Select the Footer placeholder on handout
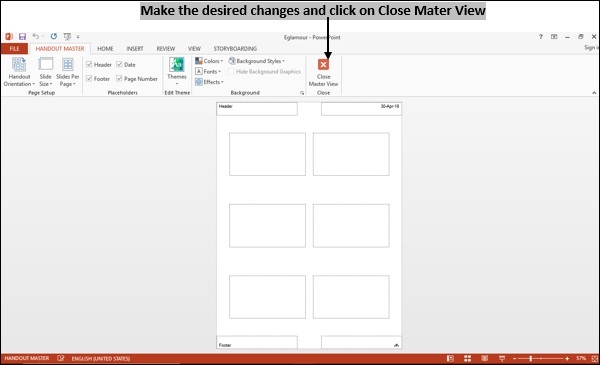This screenshot has width=600, height=365. coord(257,342)
